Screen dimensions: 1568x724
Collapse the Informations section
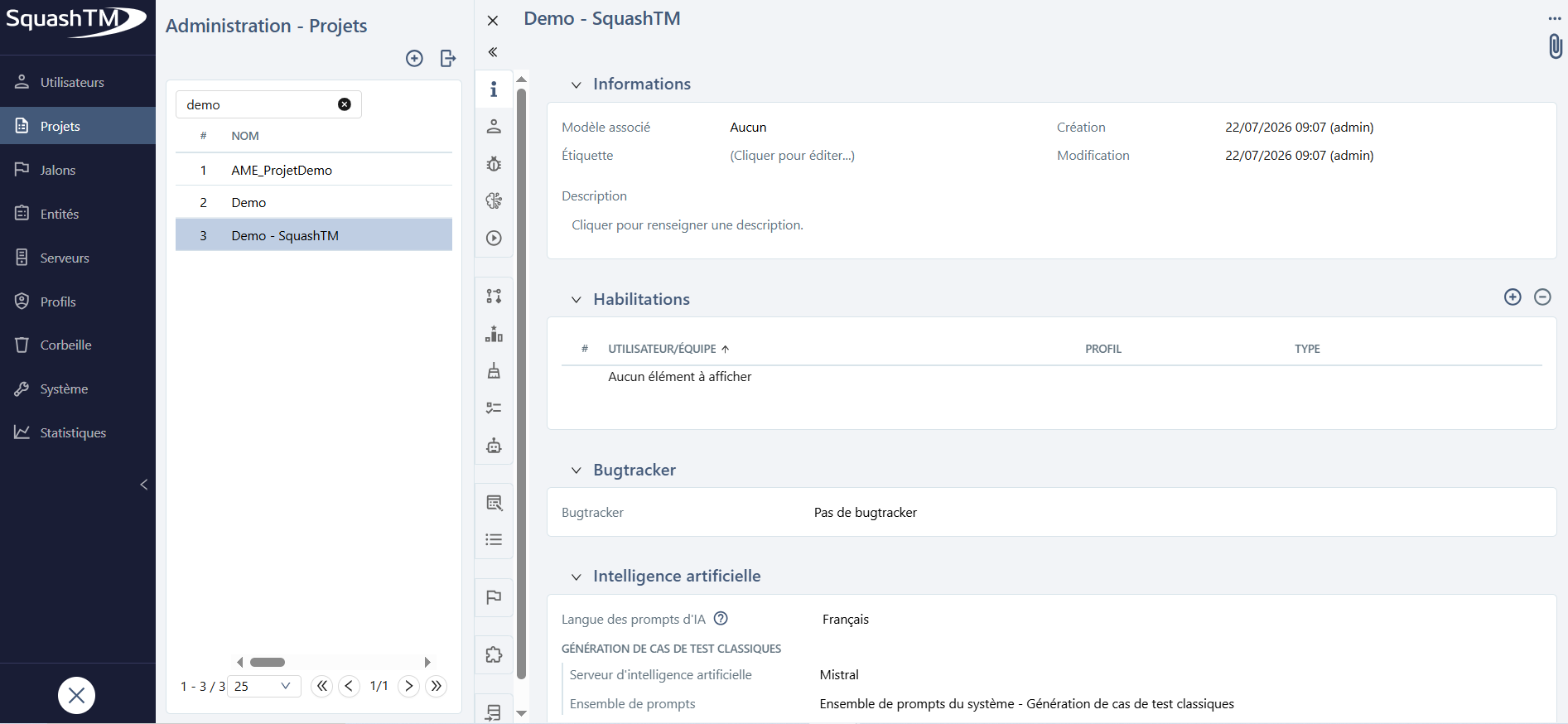coord(576,84)
